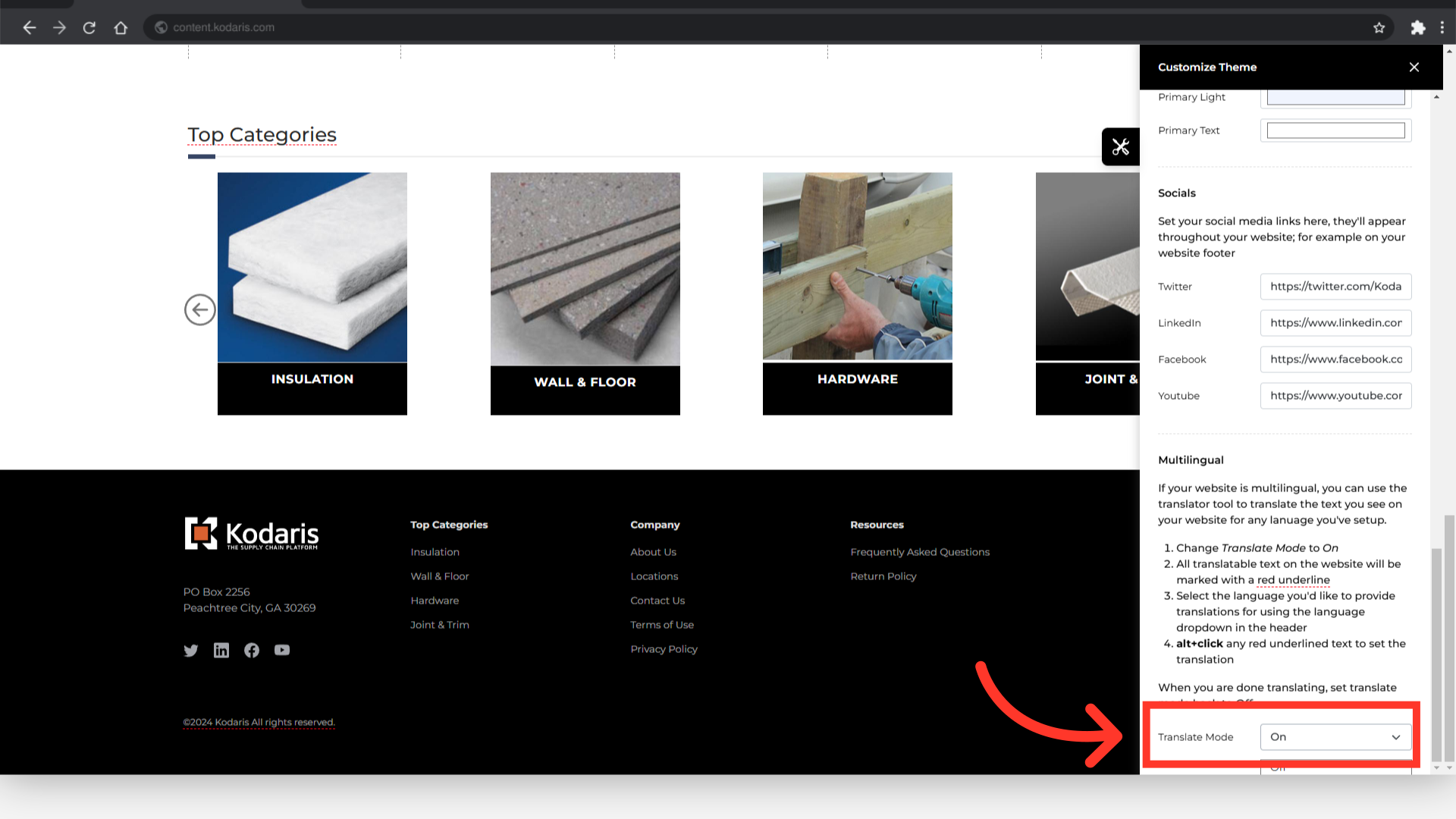The height and width of the screenshot is (819, 1456).
Task: Click the Facebook icon in footer
Action: 252,651
